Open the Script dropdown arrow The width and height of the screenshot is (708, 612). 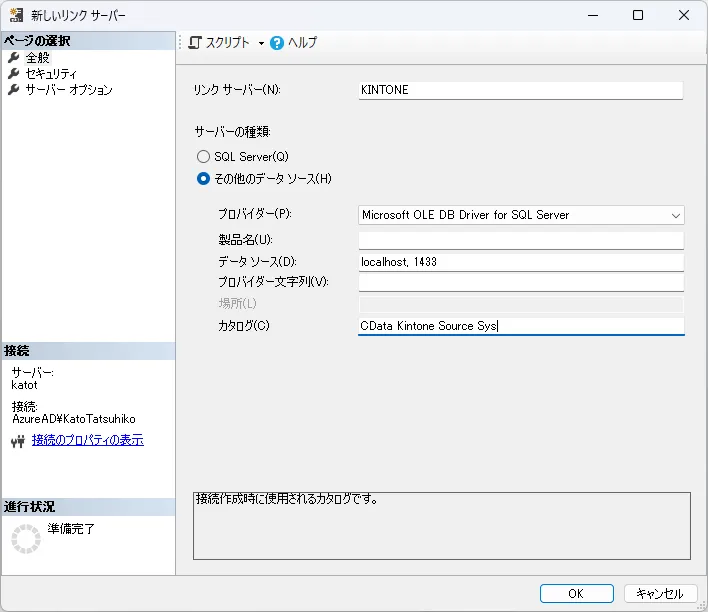point(261,43)
